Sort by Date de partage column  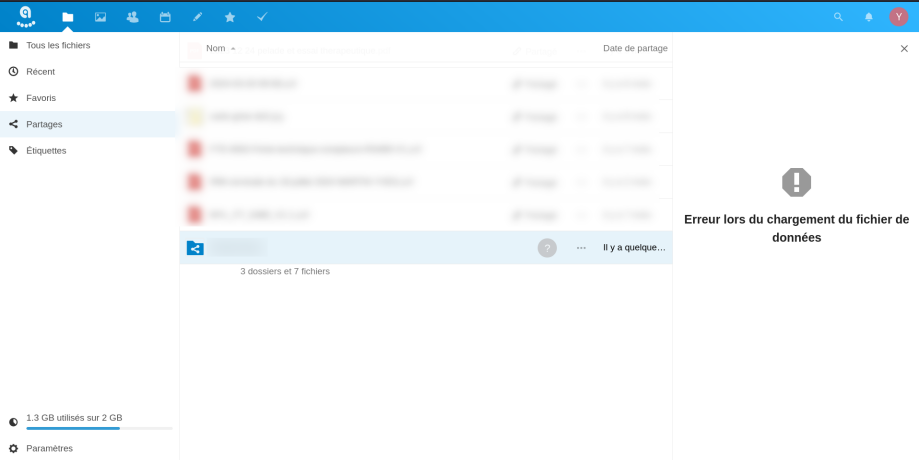click(634, 48)
